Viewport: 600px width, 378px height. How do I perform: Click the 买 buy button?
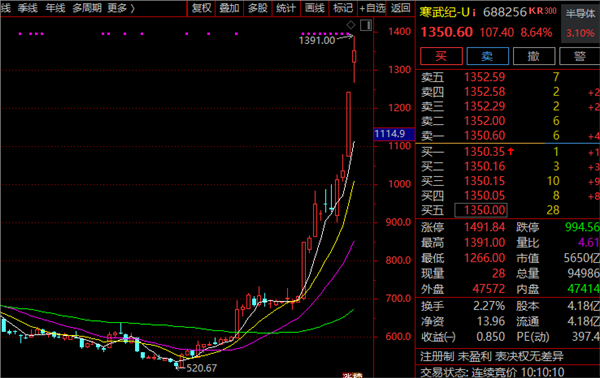pos(441,56)
